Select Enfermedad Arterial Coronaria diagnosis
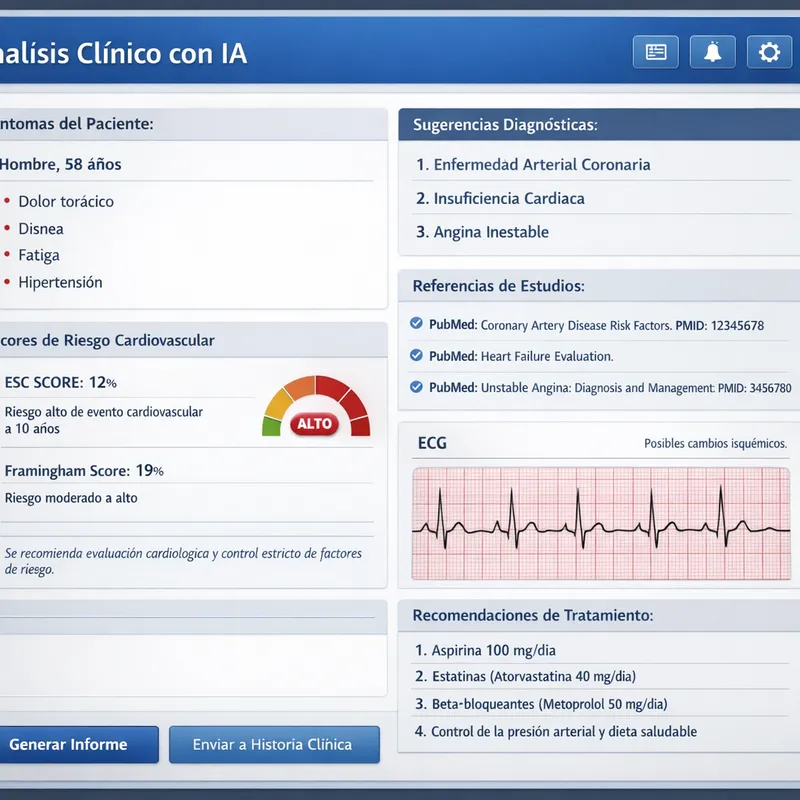This screenshot has height=800, width=800. point(532,165)
